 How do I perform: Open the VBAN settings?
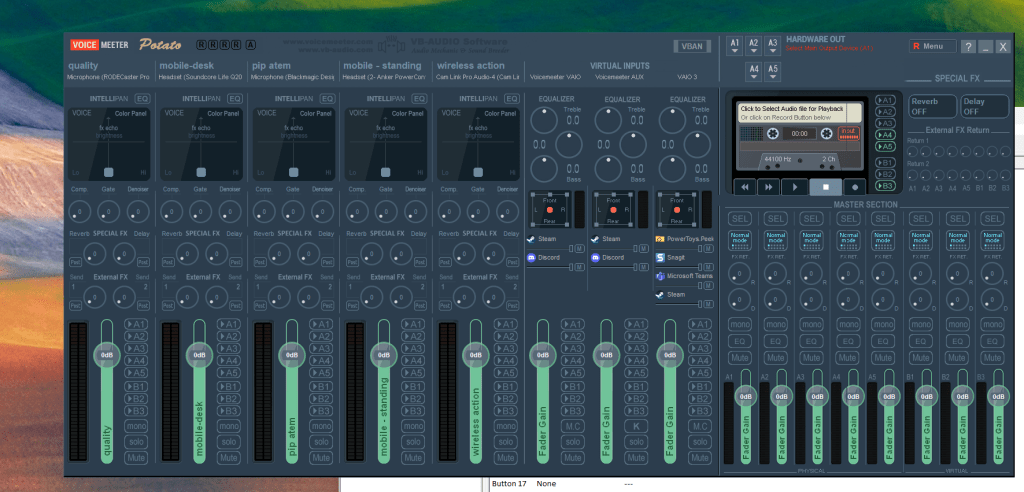692,46
